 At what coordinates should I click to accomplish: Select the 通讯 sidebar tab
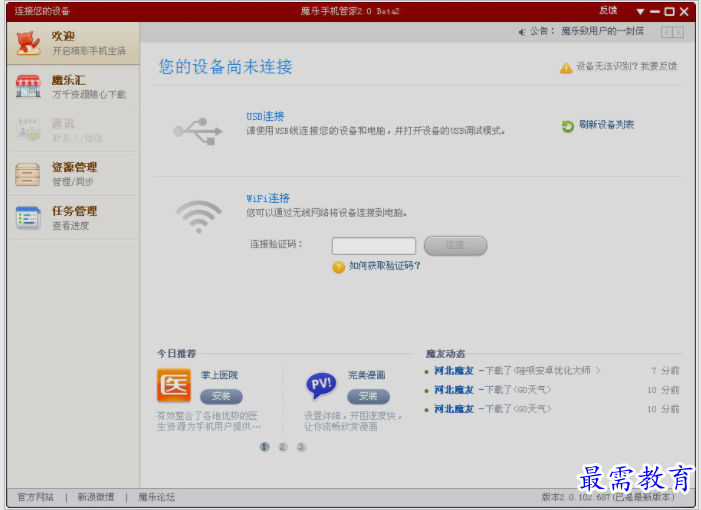coord(73,130)
